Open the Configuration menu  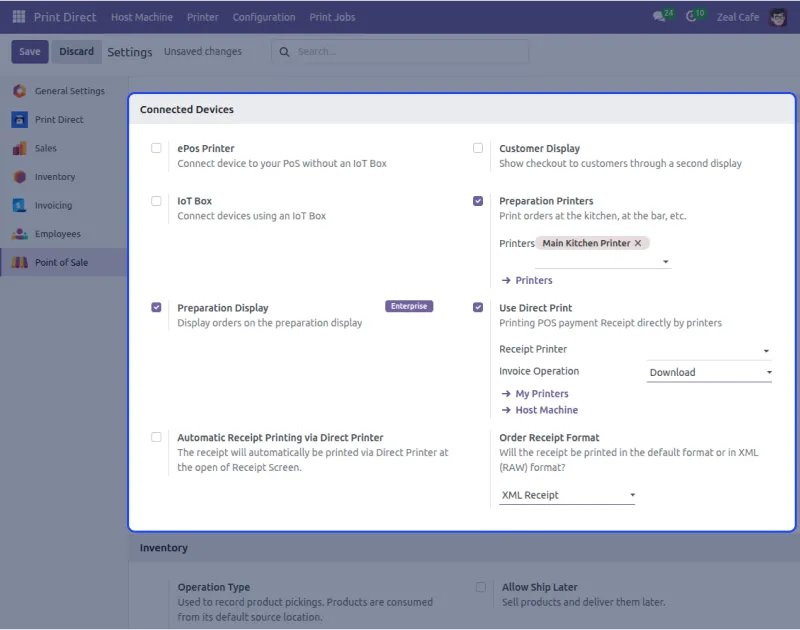click(x=264, y=17)
